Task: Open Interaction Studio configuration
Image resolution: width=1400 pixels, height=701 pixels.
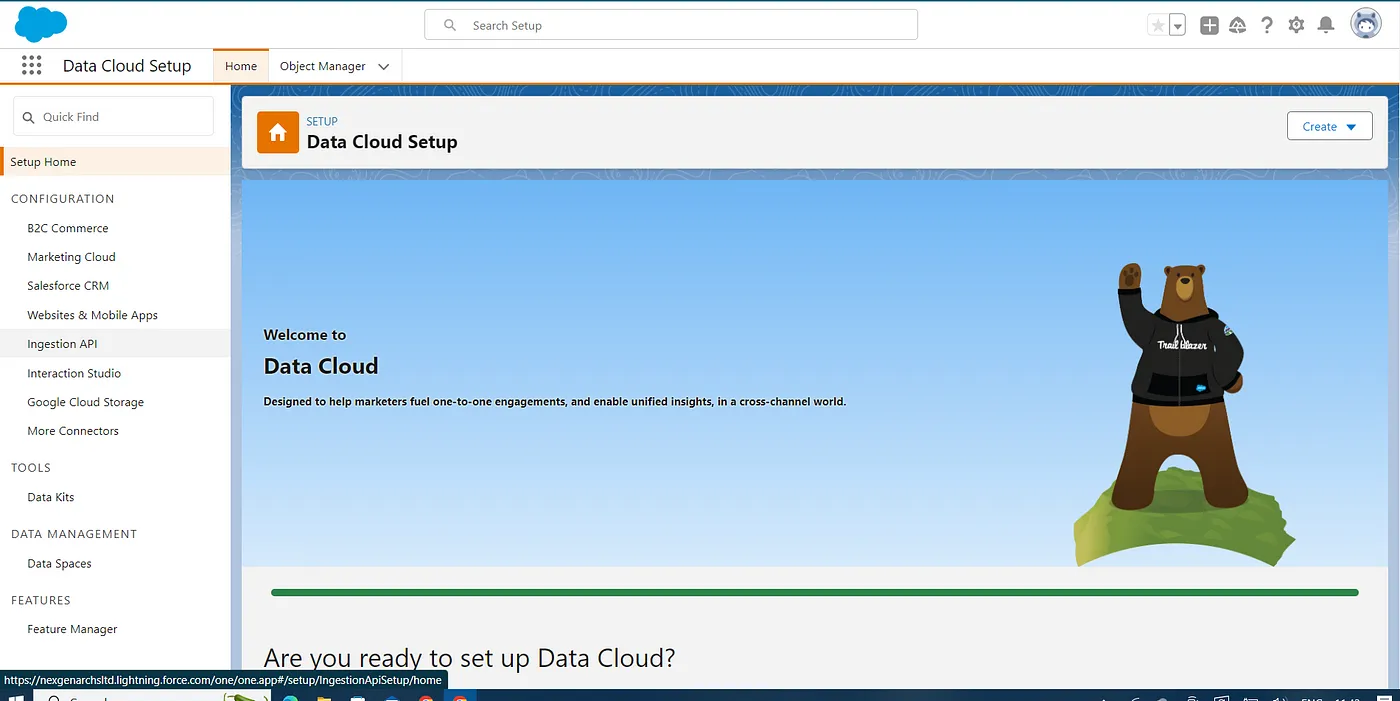Action: pyautogui.click(x=74, y=373)
